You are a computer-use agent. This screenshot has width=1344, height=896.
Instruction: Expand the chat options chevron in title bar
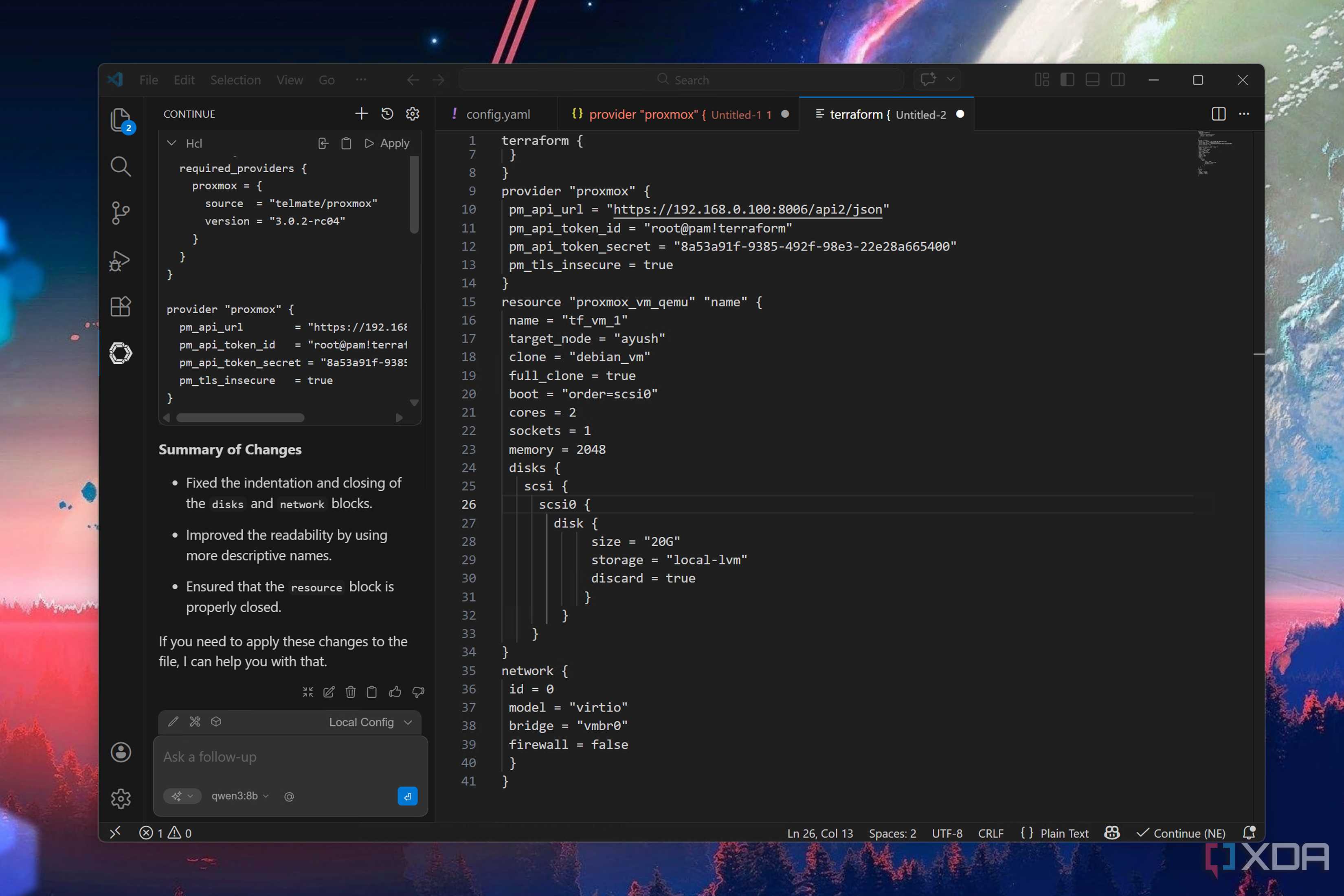tap(950, 79)
